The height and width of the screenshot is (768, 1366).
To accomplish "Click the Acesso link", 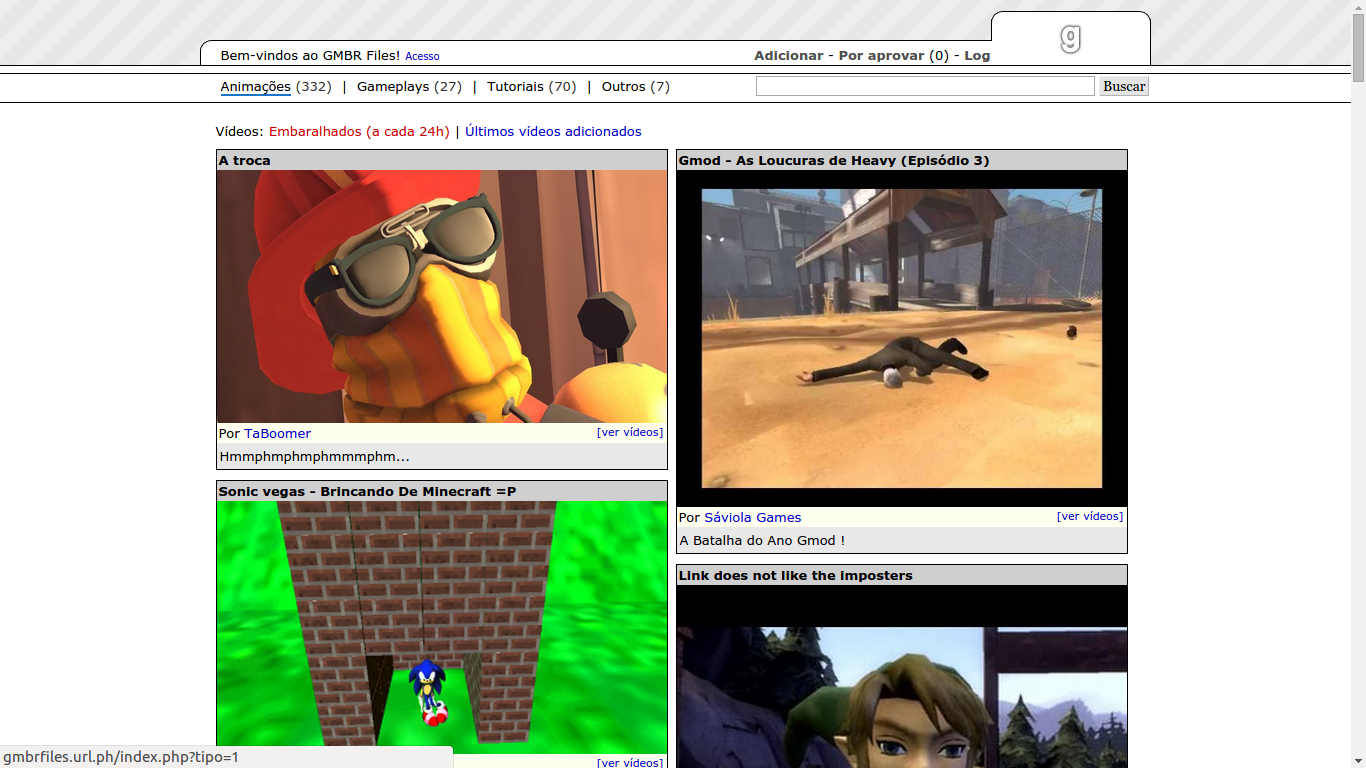I will point(422,57).
